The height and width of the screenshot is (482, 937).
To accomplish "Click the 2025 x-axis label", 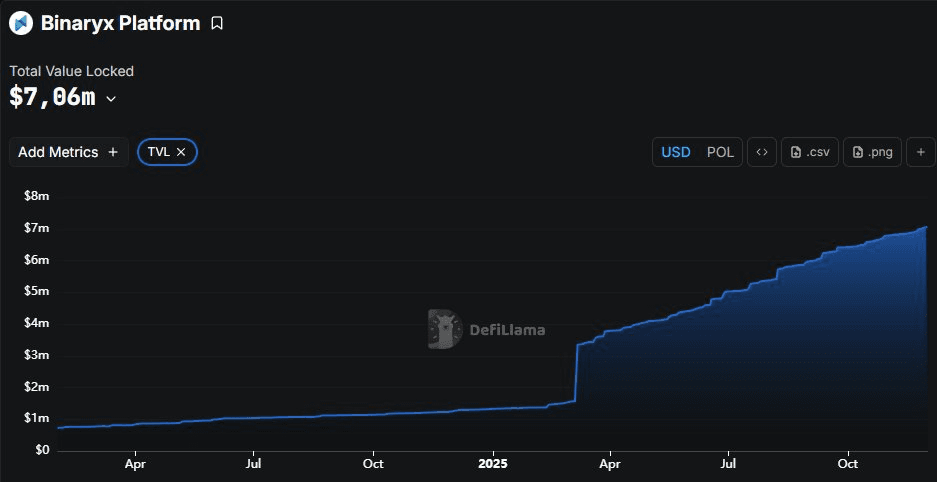I will pos(493,463).
